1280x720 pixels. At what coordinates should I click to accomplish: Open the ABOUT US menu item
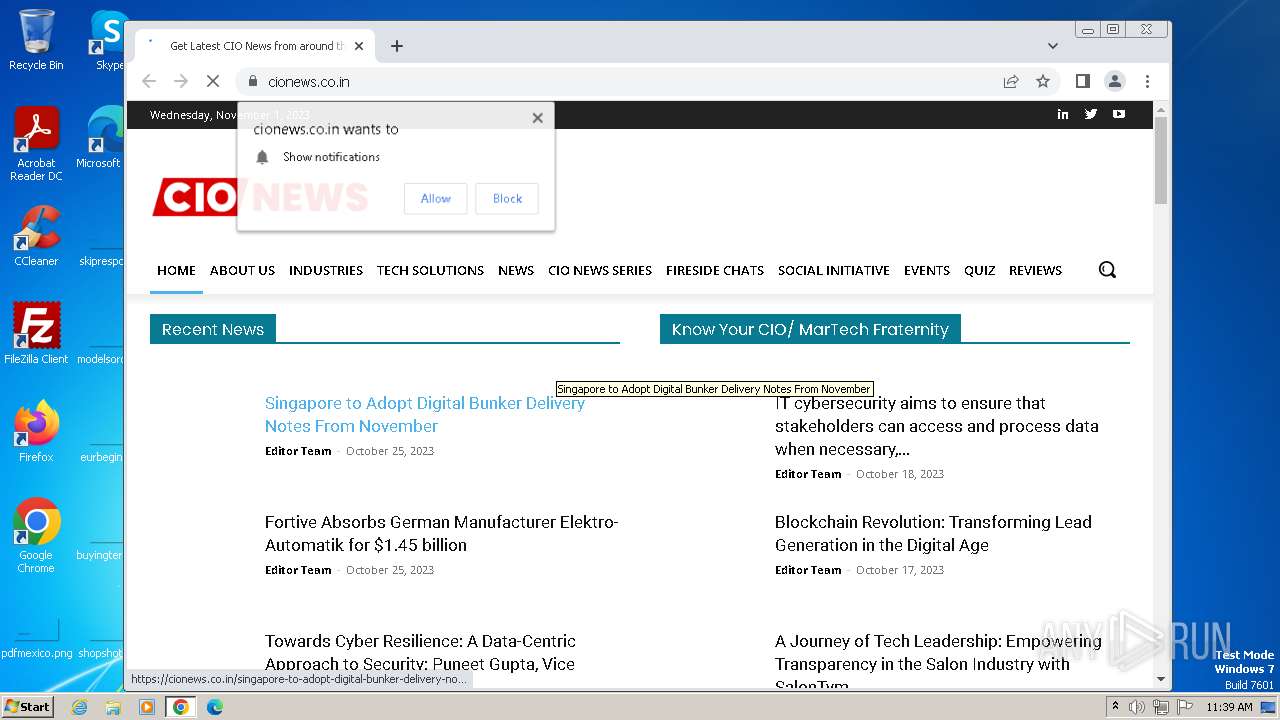(242, 270)
